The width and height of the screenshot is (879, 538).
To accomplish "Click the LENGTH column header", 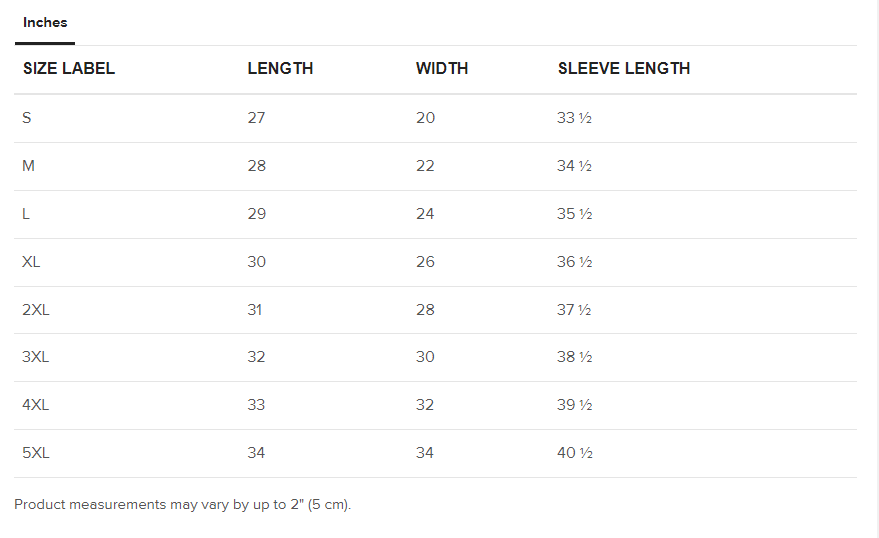I will (280, 69).
